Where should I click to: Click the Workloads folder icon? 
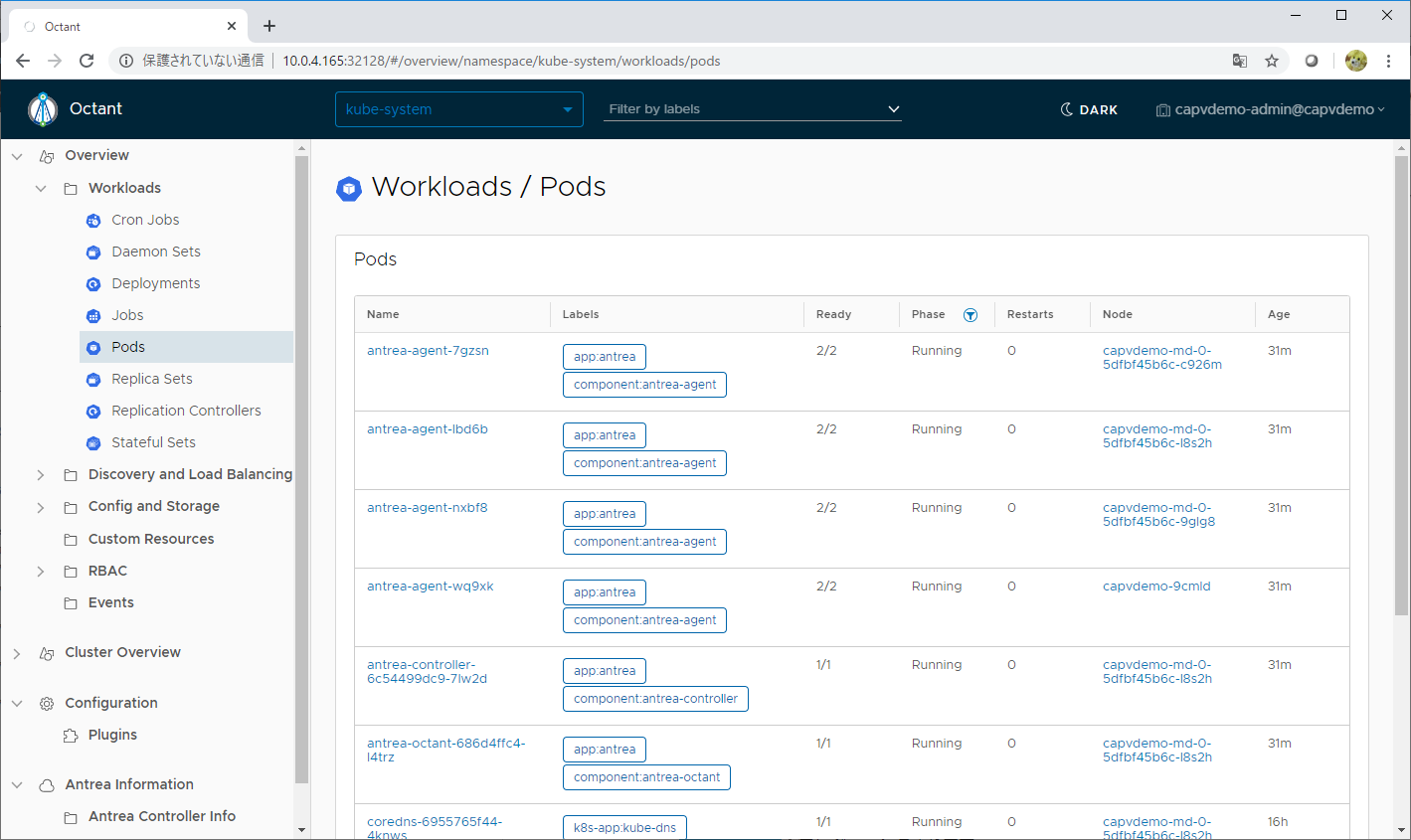(71, 189)
